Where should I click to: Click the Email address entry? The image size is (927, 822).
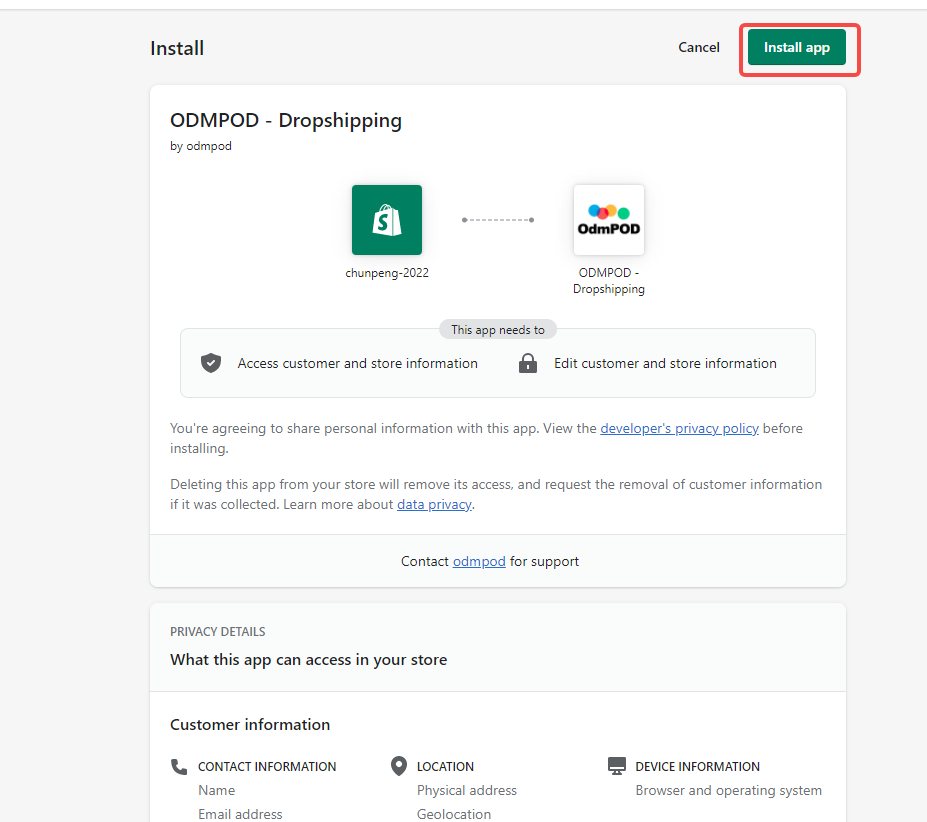click(x=240, y=814)
